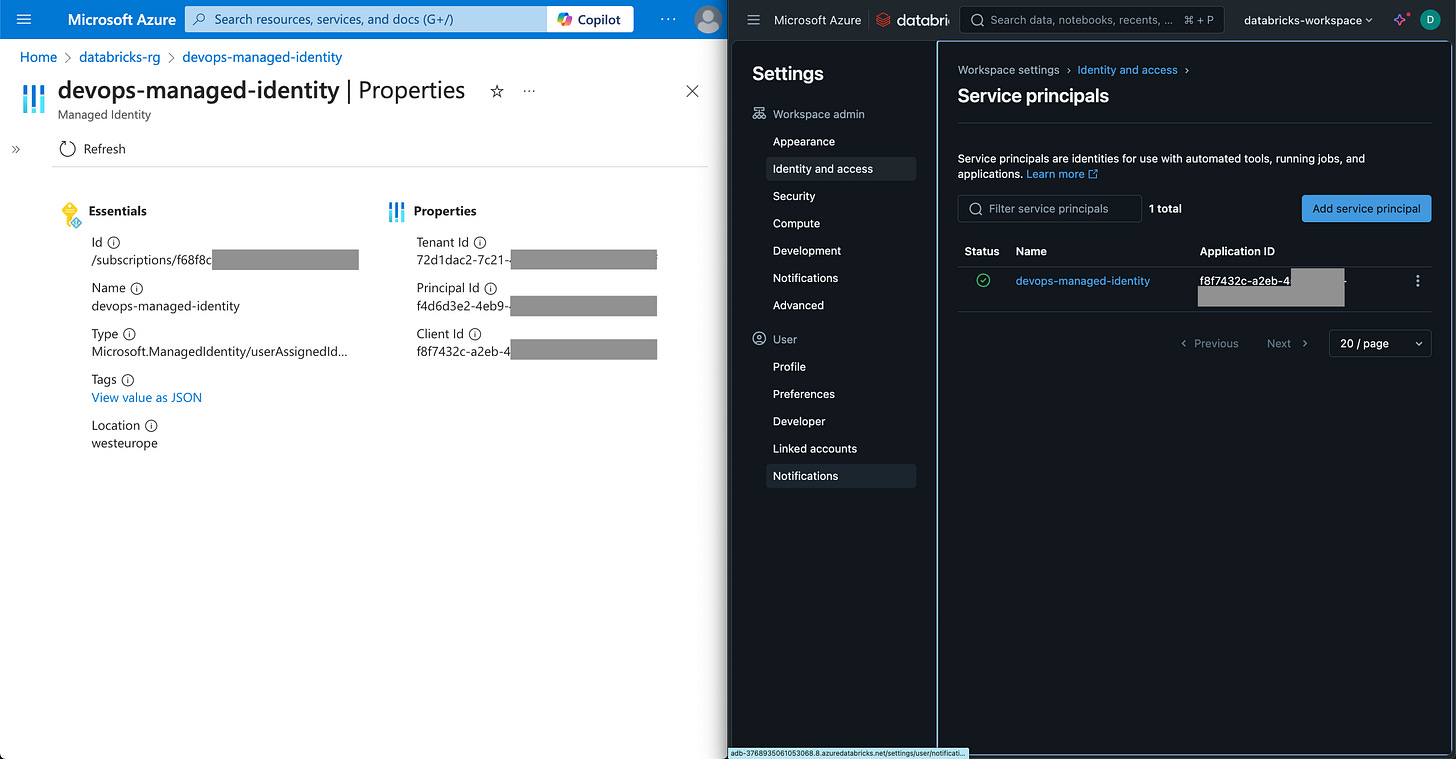Show info tooltip next to Type
This screenshot has height=759, width=1456.
(129, 334)
